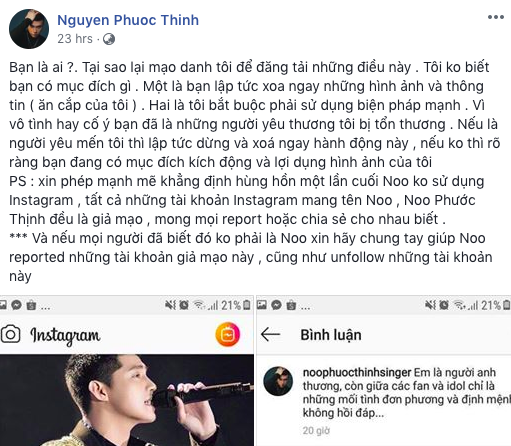Click the commenter's round avatar

[278, 381]
